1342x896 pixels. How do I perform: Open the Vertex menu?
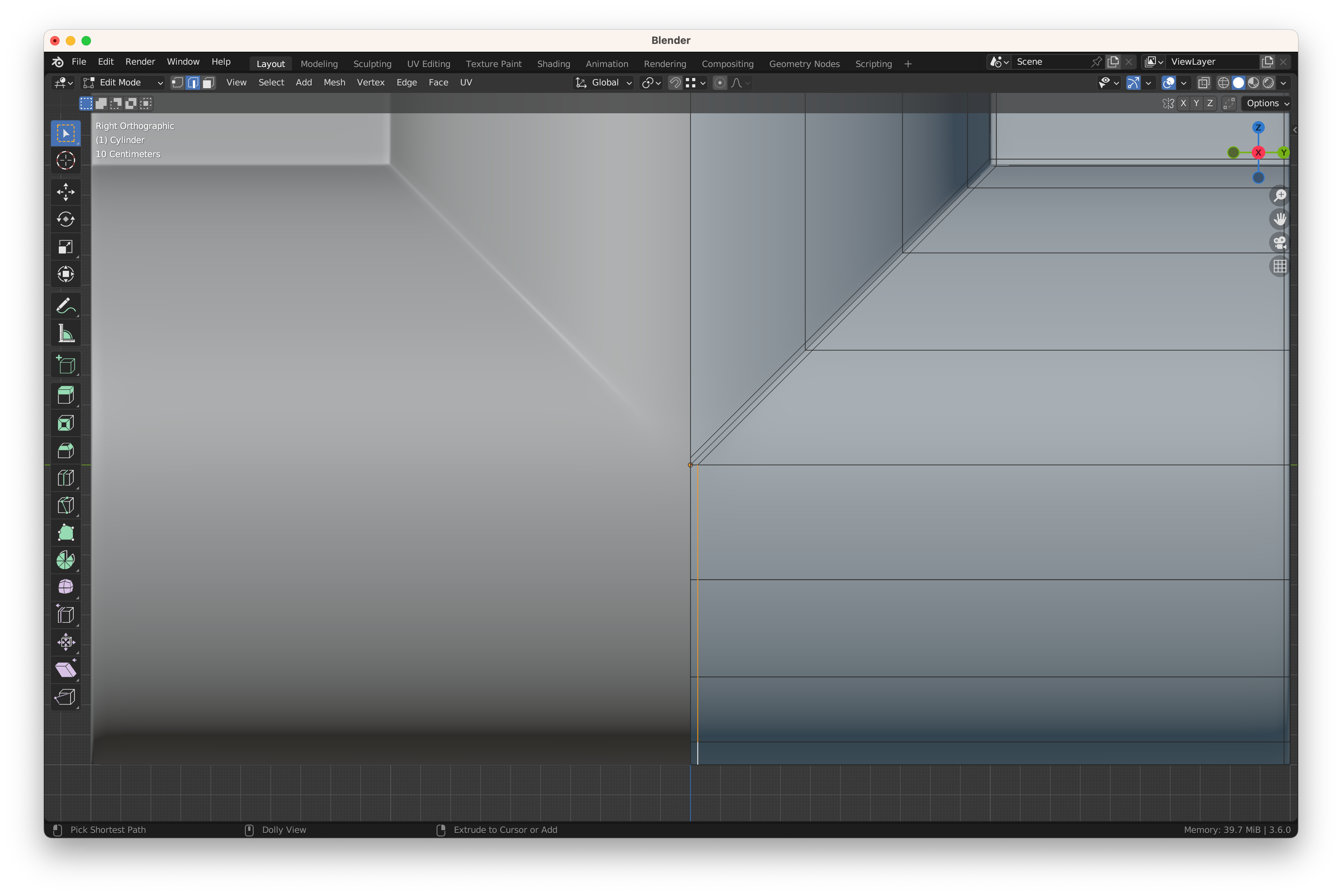pos(370,83)
